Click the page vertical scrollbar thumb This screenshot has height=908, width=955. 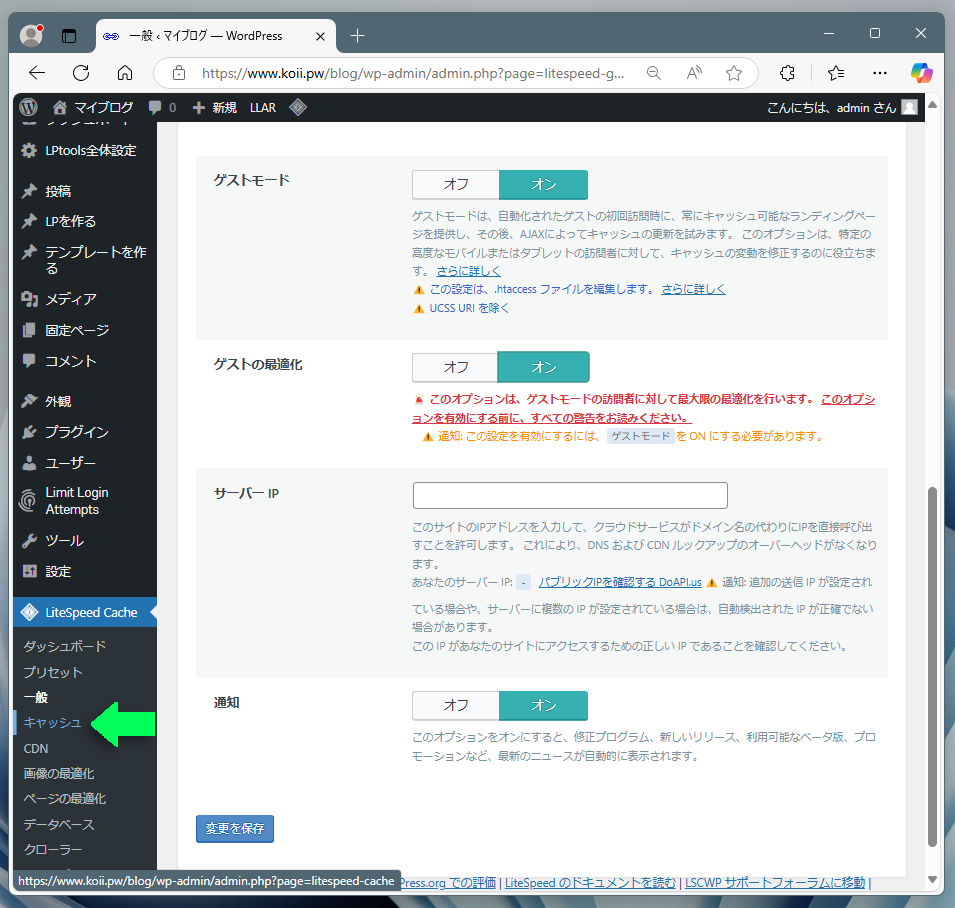tap(932, 666)
